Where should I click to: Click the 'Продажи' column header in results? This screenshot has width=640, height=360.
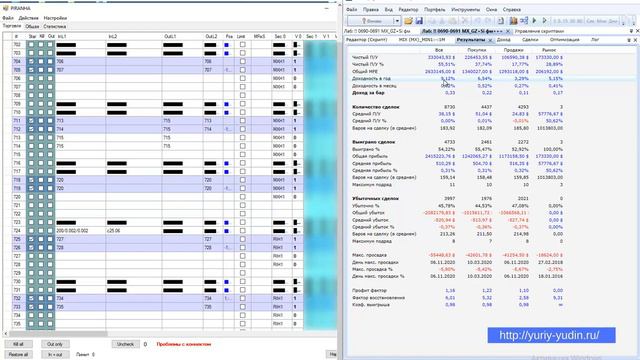pyautogui.click(x=513, y=50)
